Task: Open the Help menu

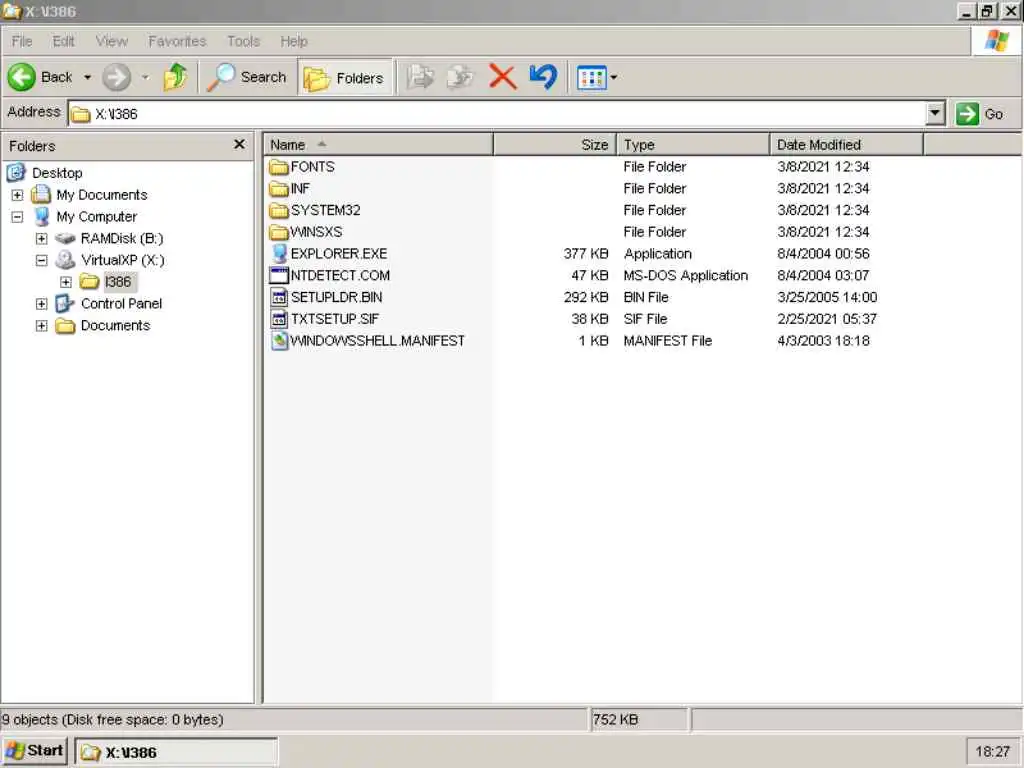Action: tap(294, 41)
